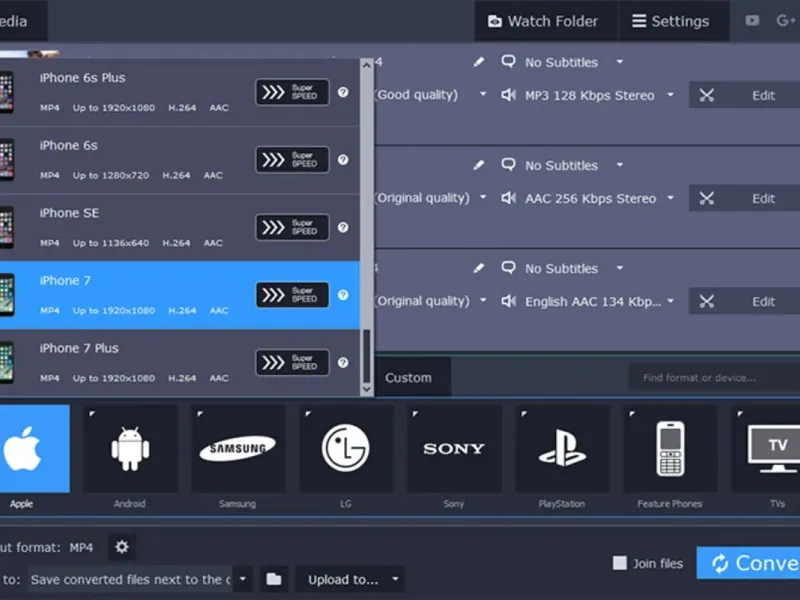Click pencil rename icon for first file
This screenshot has height=600, width=800.
coord(478,62)
